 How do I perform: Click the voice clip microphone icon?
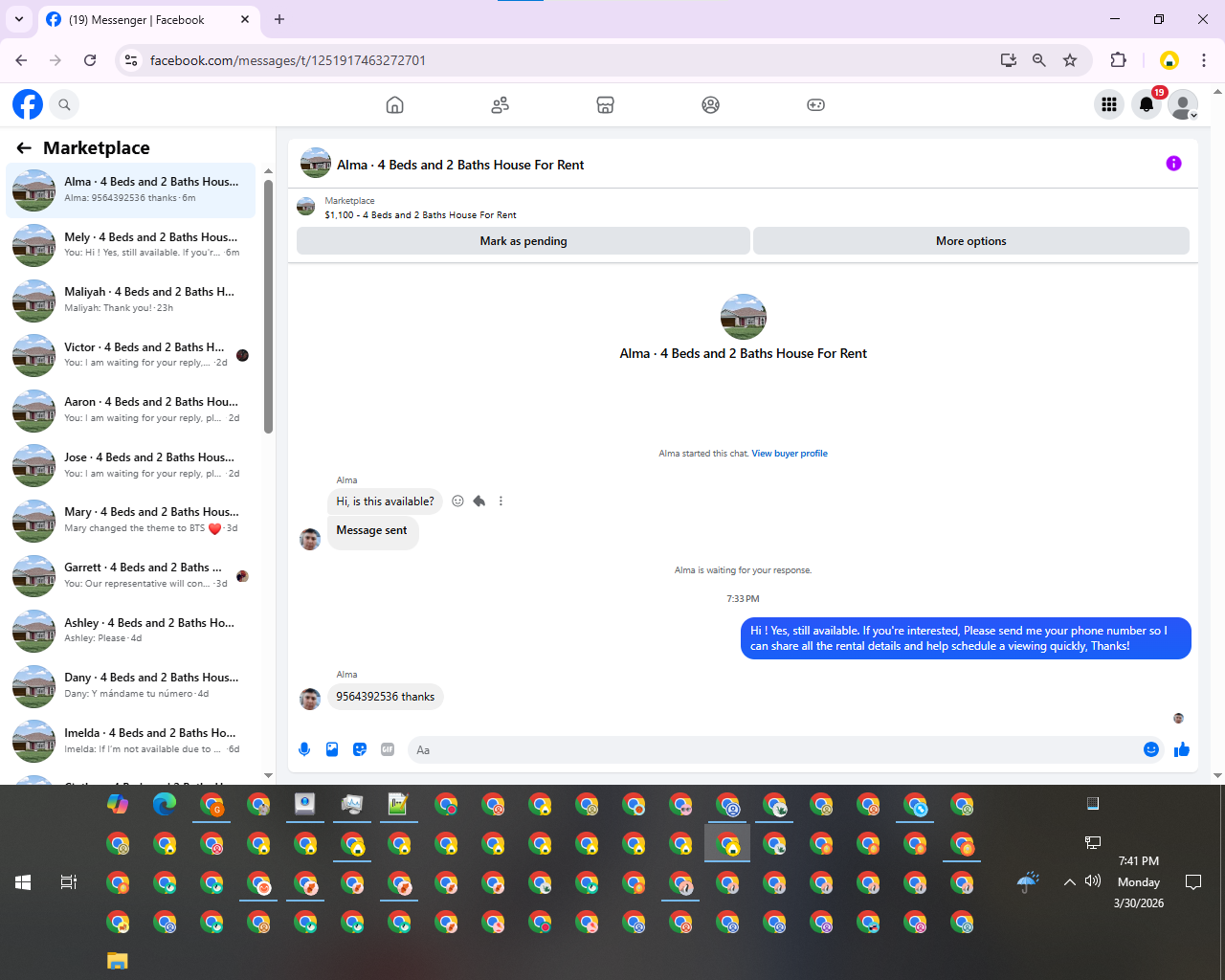point(304,749)
